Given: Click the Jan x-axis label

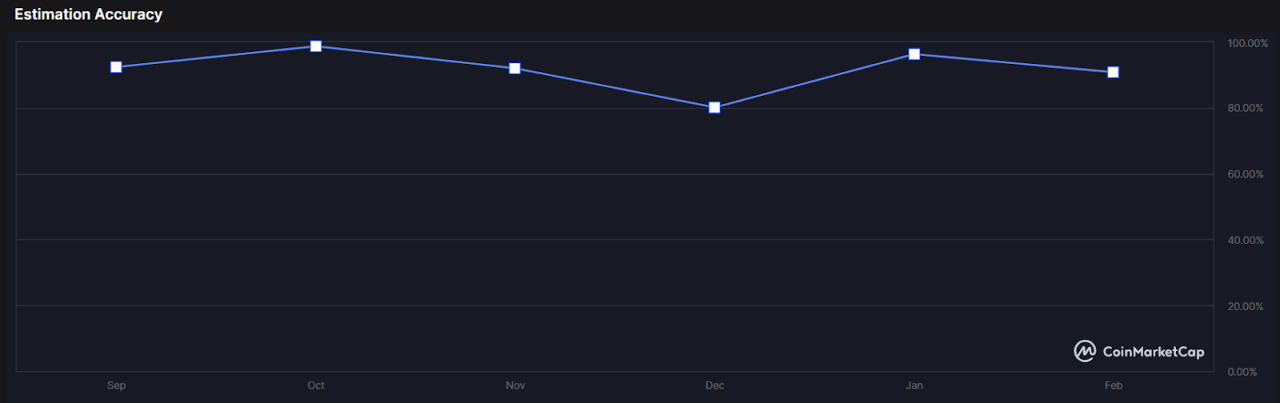Looking at the screenshot, I should click(914, 385).
